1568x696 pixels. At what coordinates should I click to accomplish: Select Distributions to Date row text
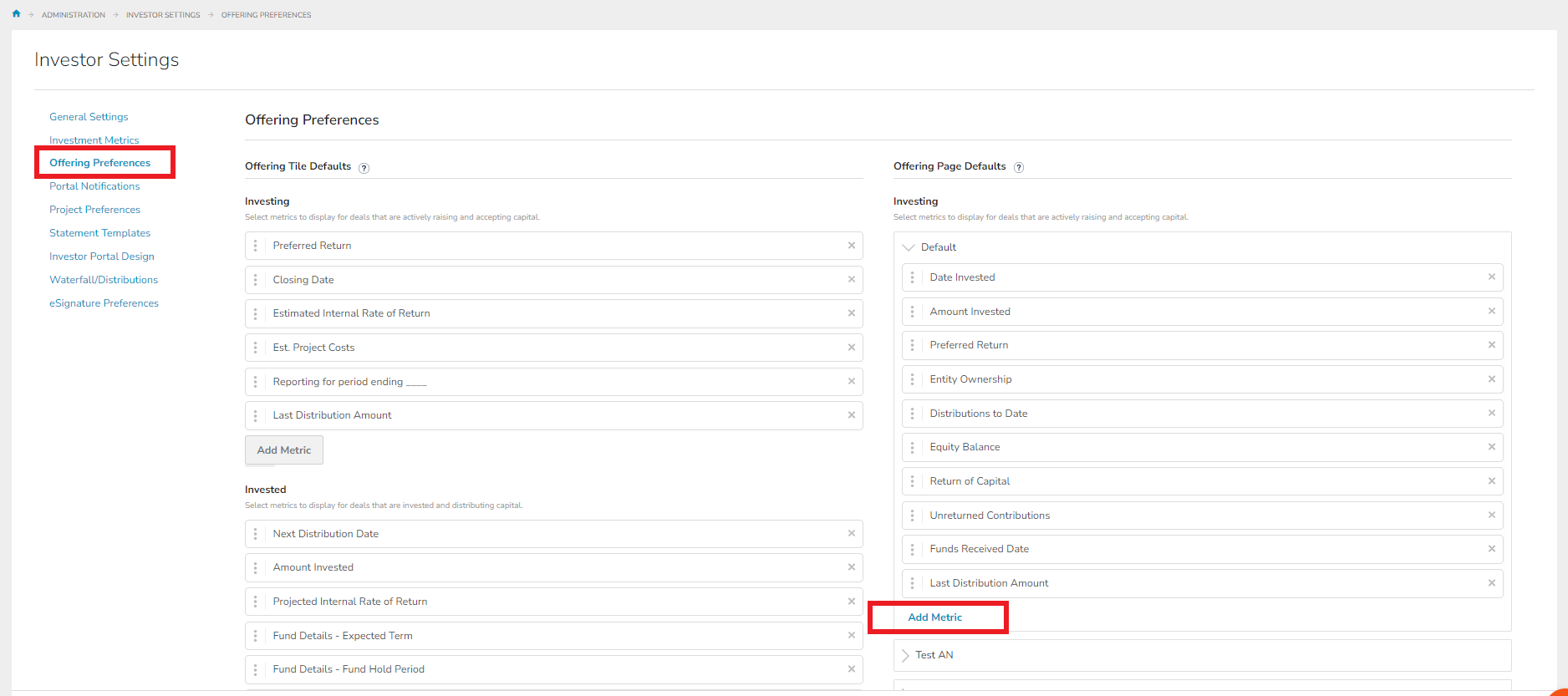pos(979,414)
